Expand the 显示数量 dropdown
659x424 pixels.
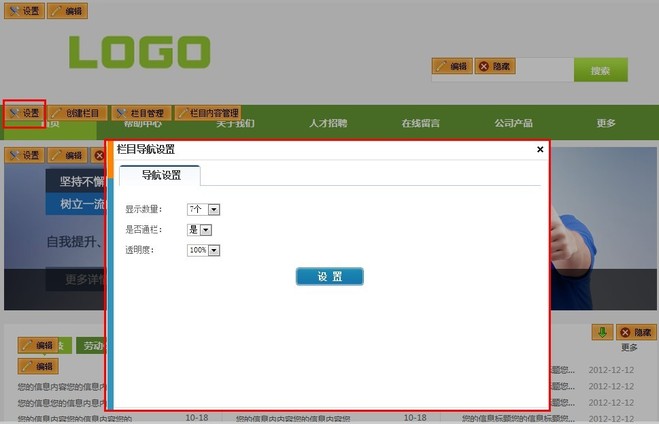pos(214,209)
